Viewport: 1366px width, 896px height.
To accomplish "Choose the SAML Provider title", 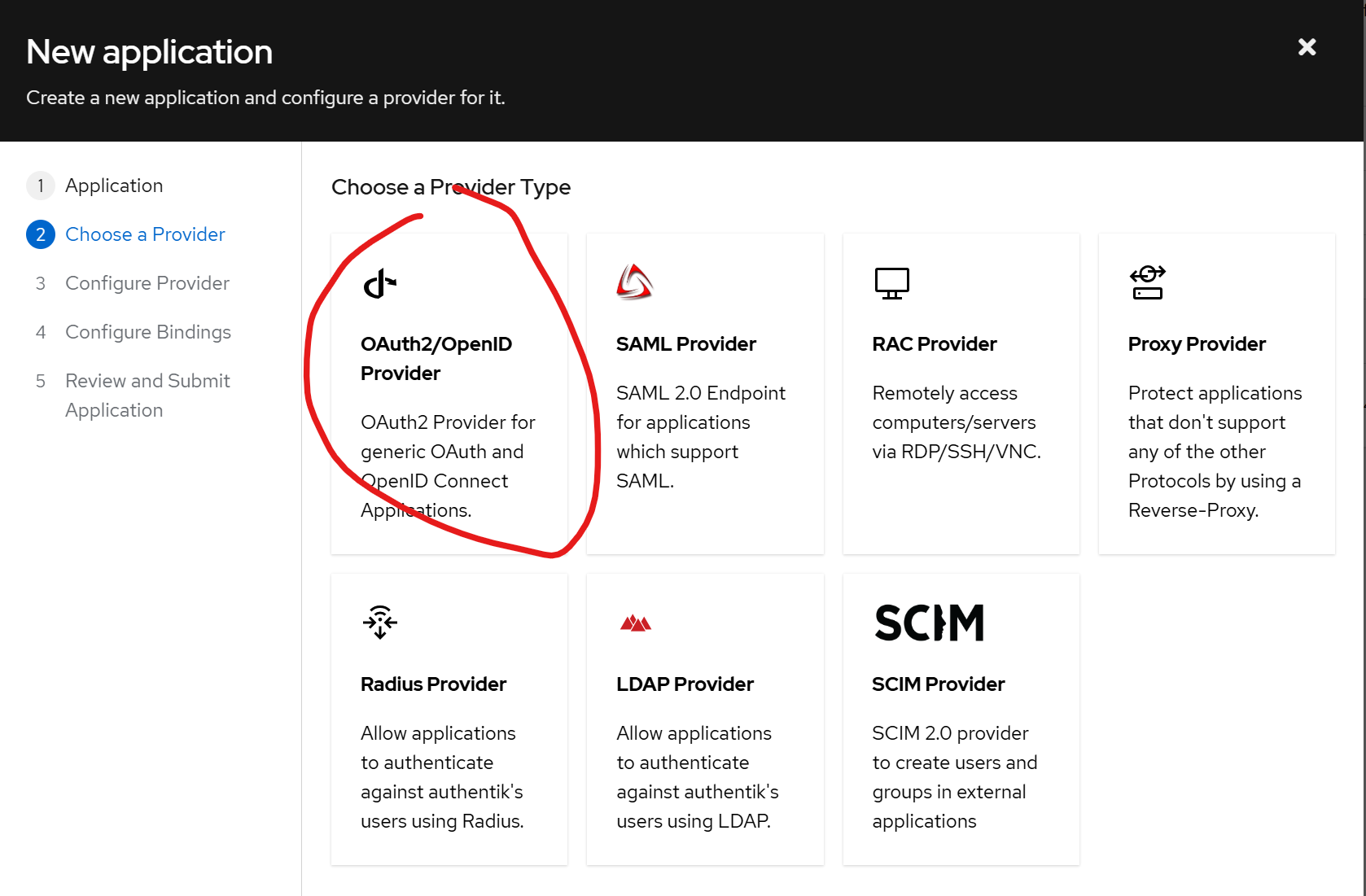I will click(x=685, y=344).
